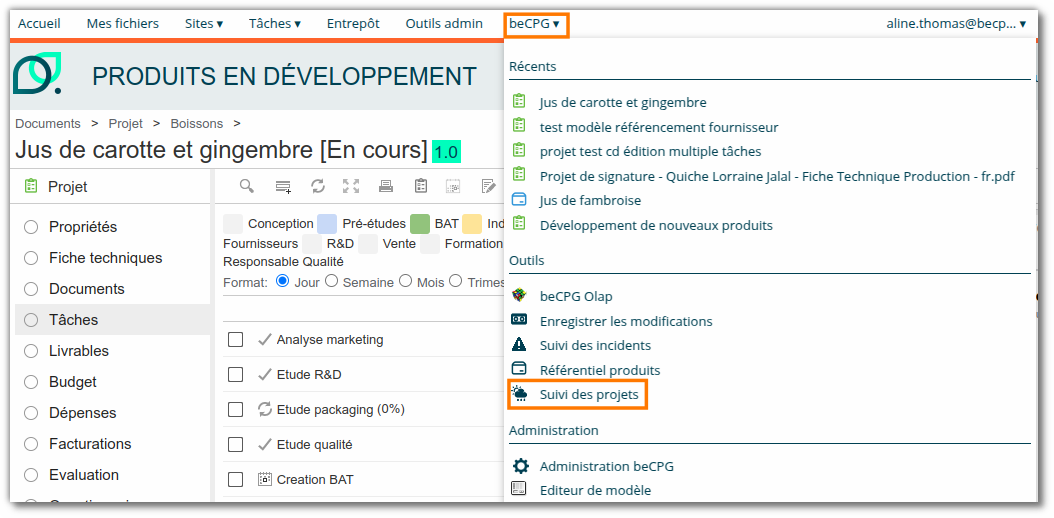Collapse the beCPG dropdown menu
This screenshot has width=1054, height=518.
click(x=535, y=24)
